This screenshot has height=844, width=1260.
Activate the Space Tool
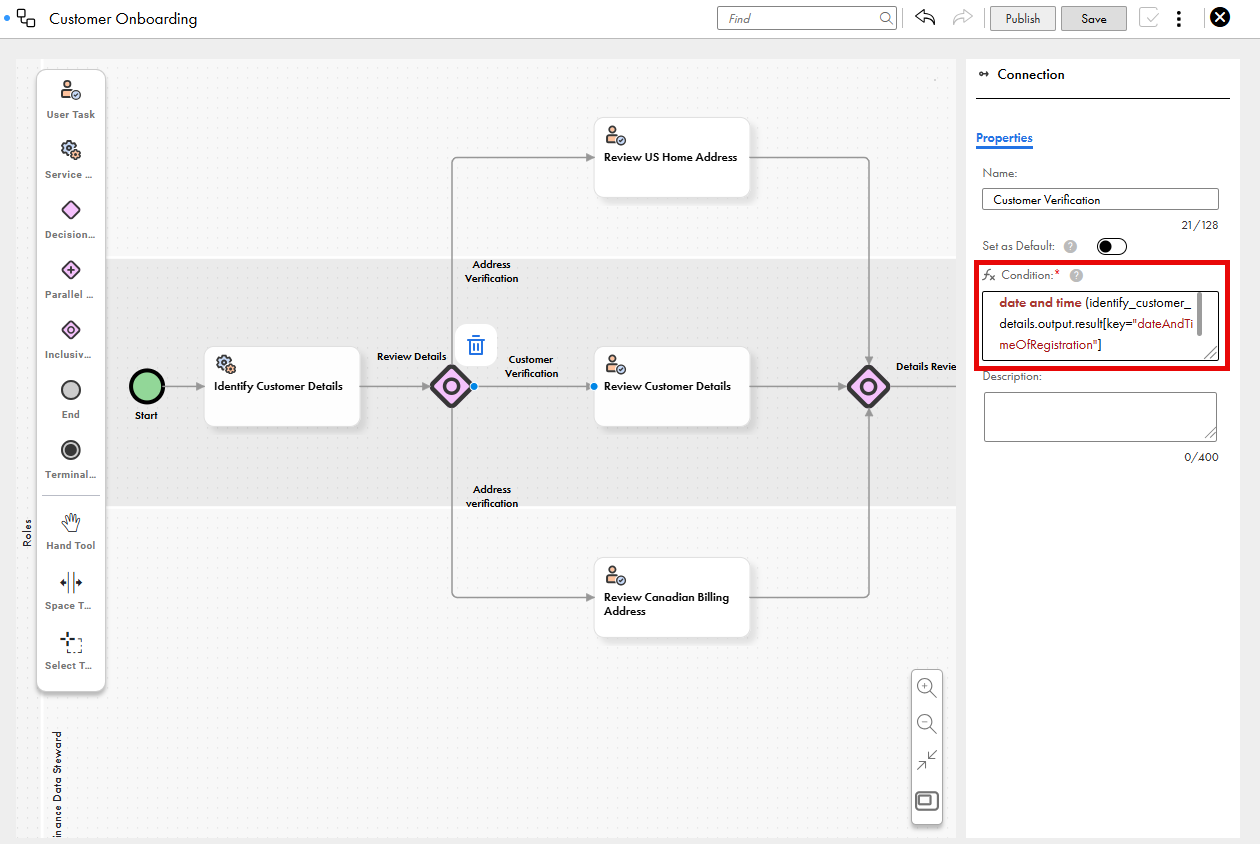70,591
